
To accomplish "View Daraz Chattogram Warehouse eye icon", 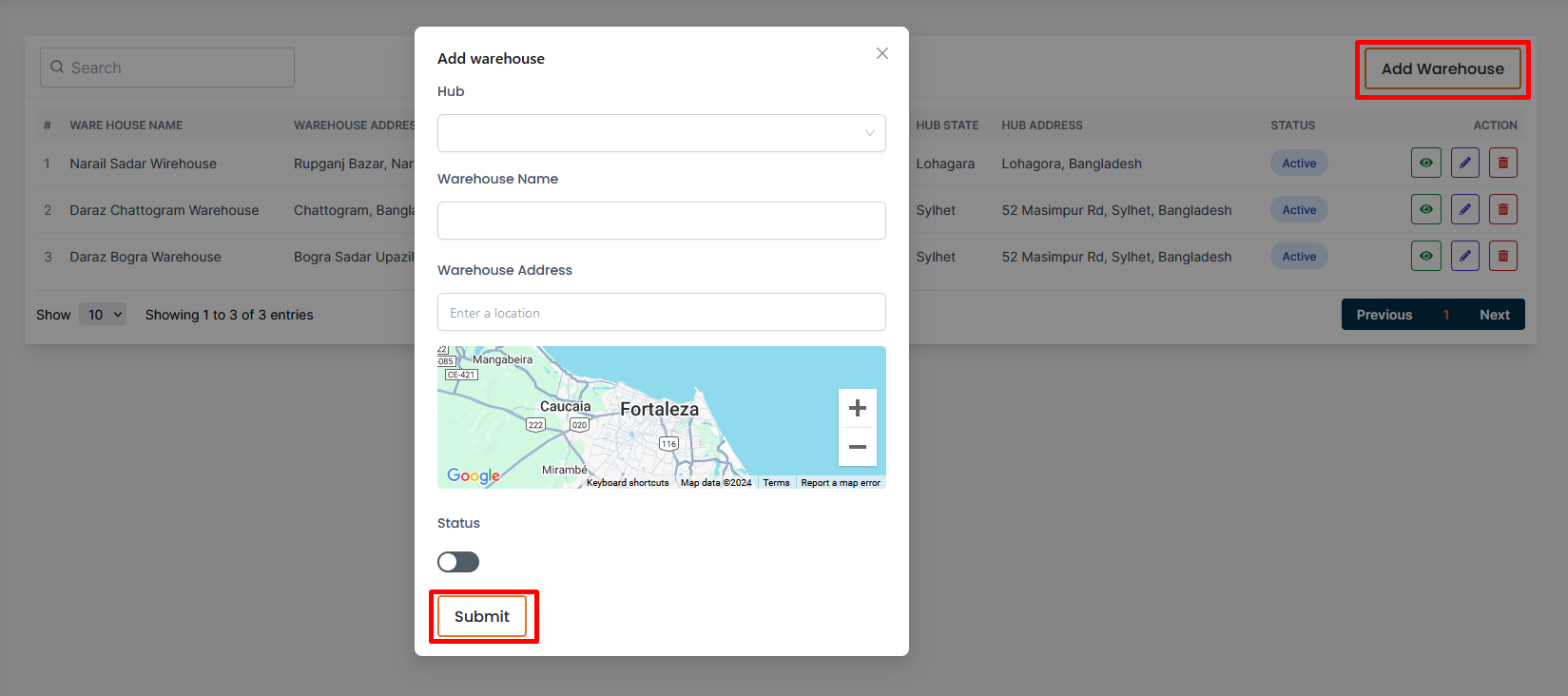I will [1425, 209].
